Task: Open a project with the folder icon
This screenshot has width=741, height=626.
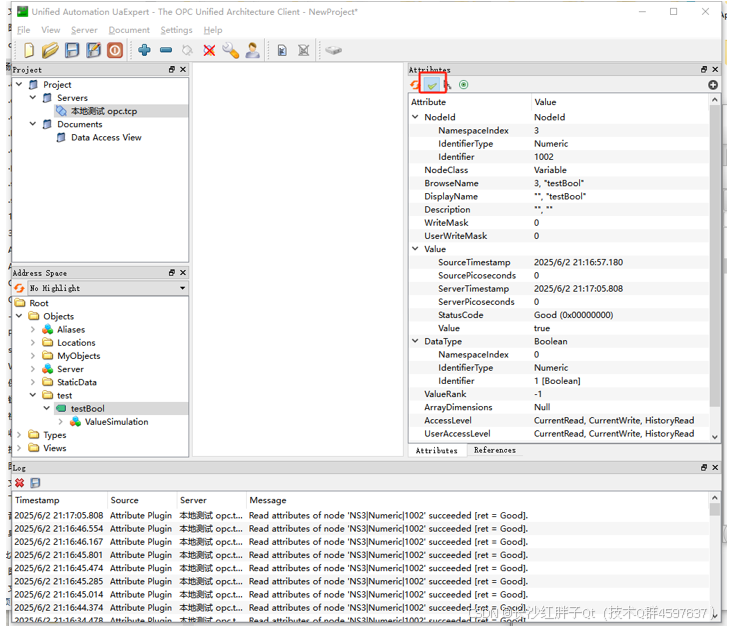Action: (x=49, y=50)
